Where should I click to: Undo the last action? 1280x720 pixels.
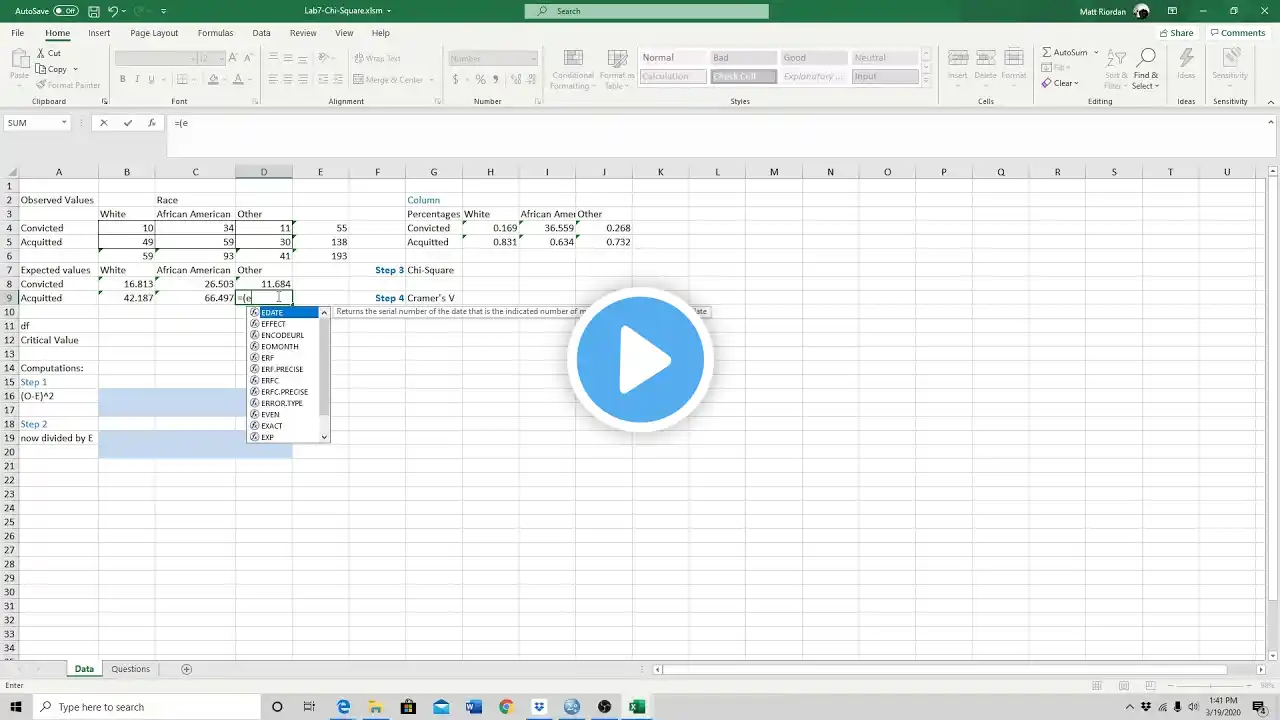[113, 11]
